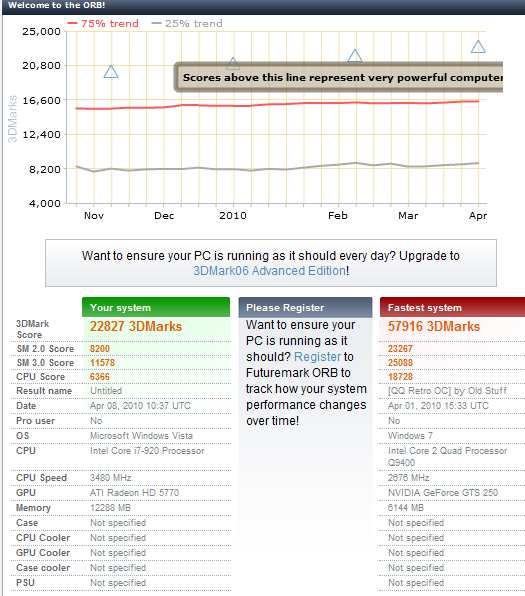This screenshot has height=596, width=525.
Task: Open the 3DMark06 Advanced Edition link
Action: [269, 271]
